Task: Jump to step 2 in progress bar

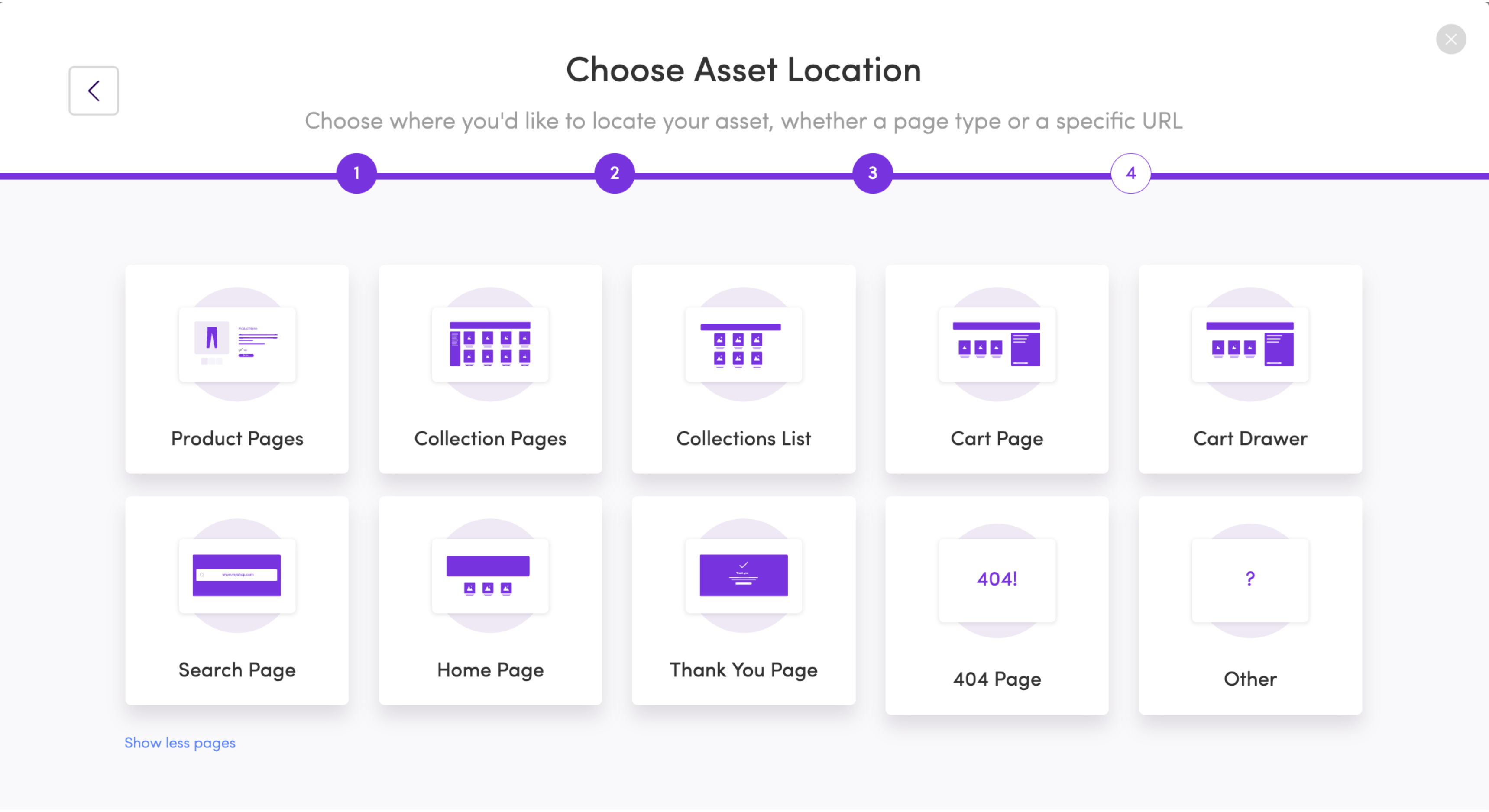Action: point(615,173)
